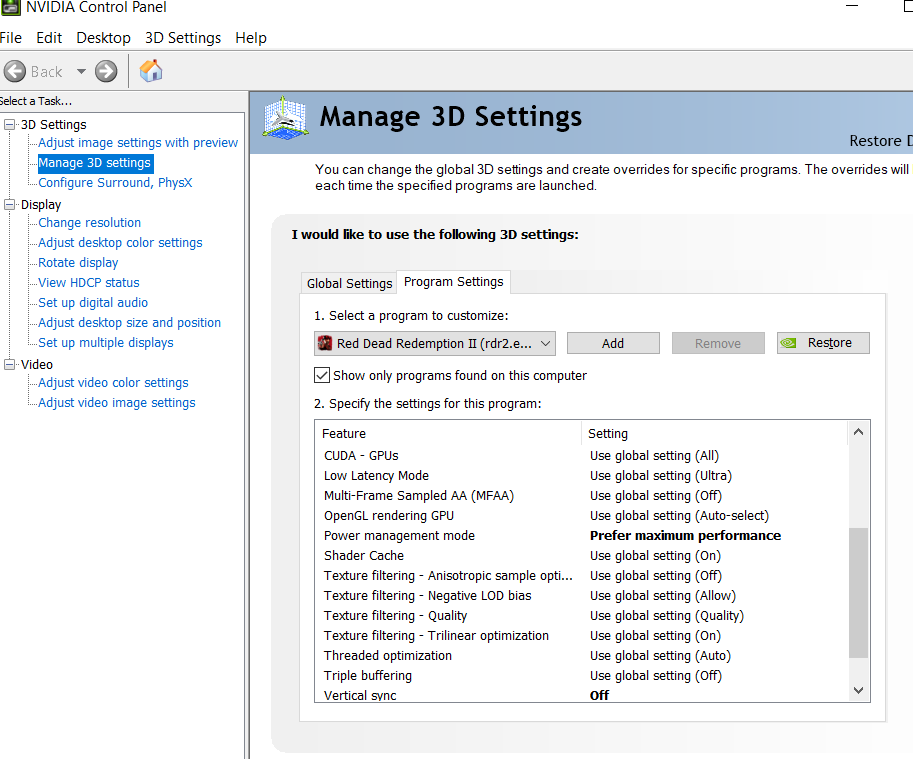Open the Edit menu
Screen dimensions: 913x759
(x=49, y=38)
